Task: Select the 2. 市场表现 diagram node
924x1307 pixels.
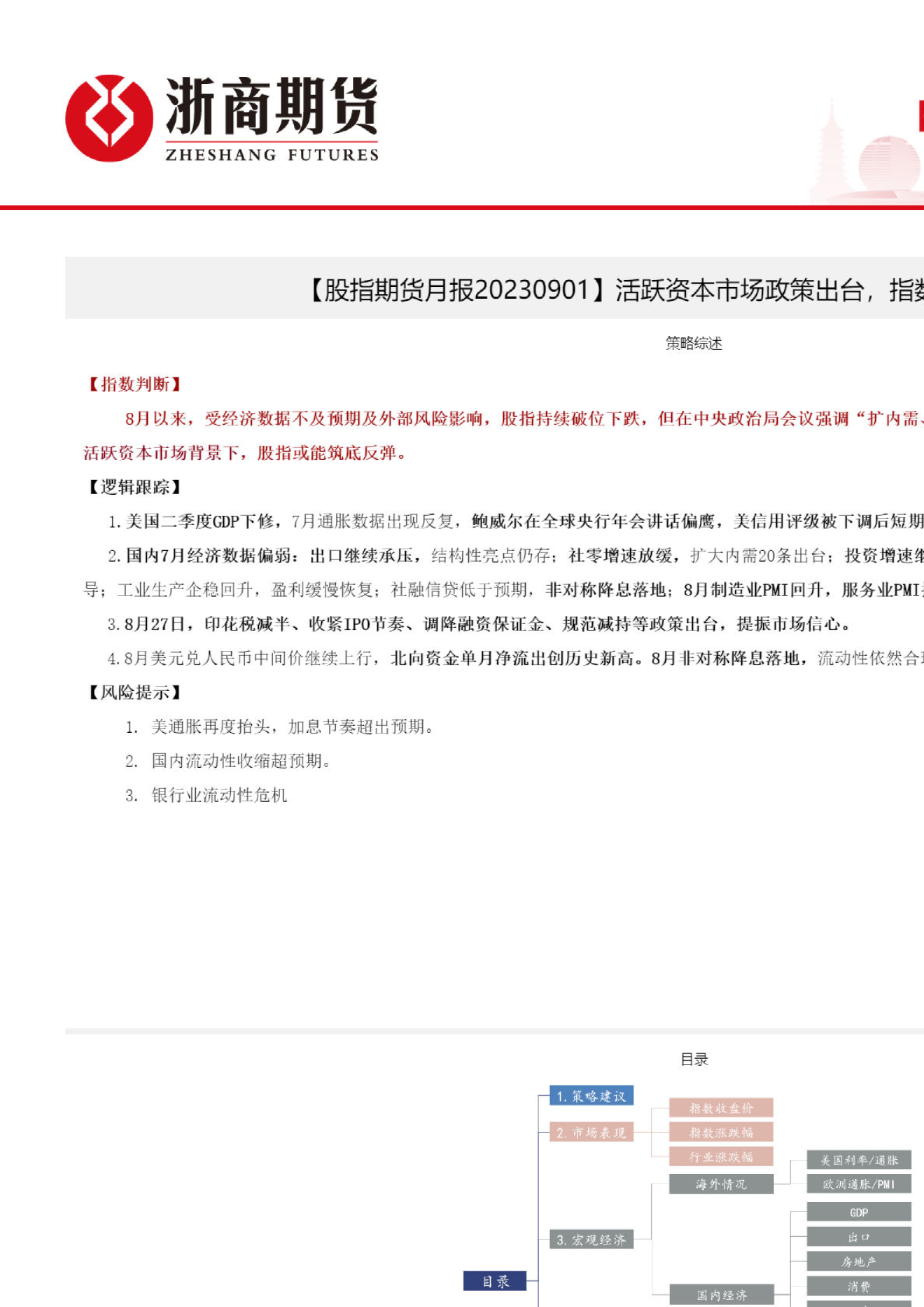Action: coord(591,1133)
